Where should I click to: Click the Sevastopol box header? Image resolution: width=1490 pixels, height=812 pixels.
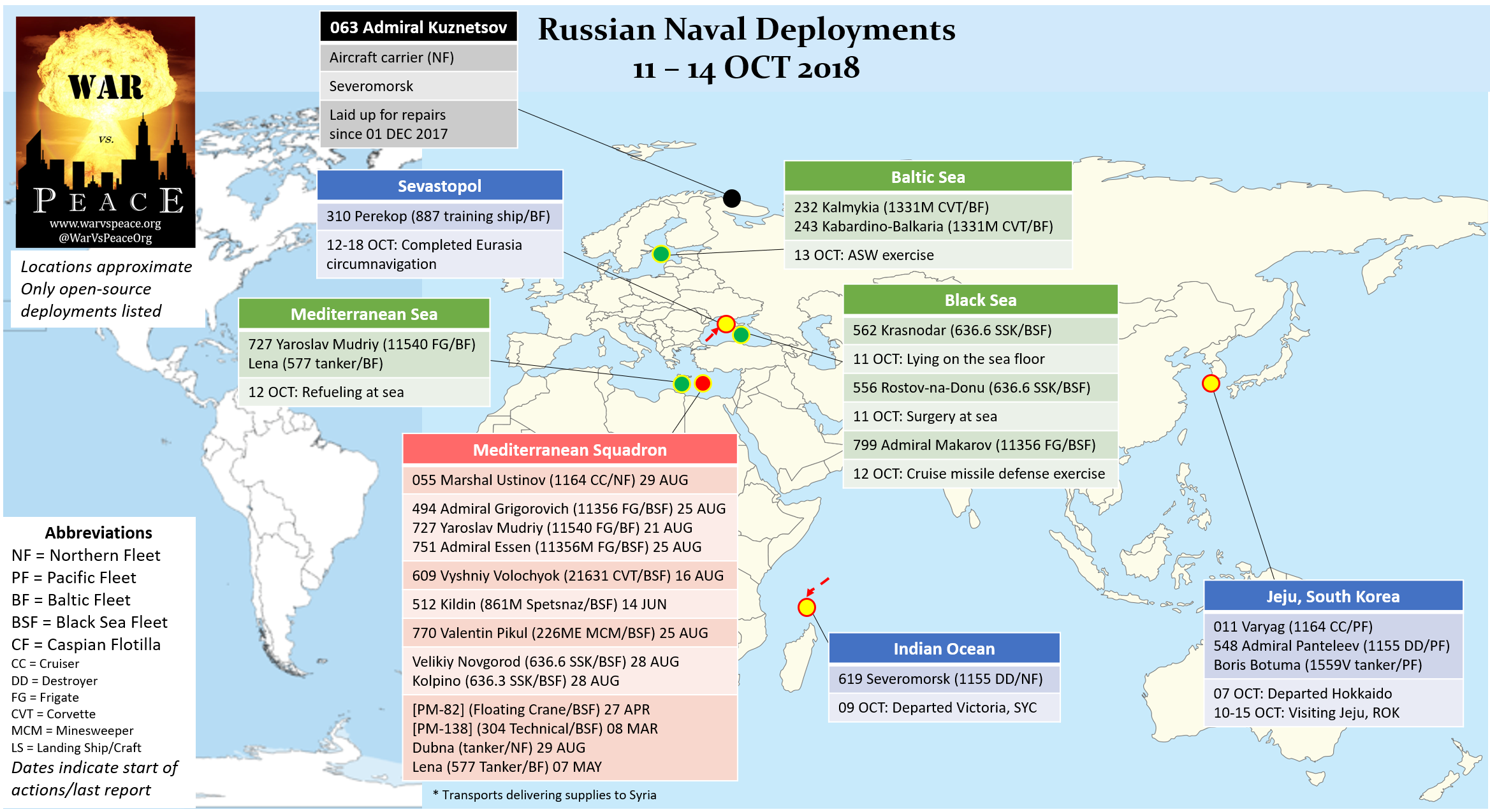(440, 185)
